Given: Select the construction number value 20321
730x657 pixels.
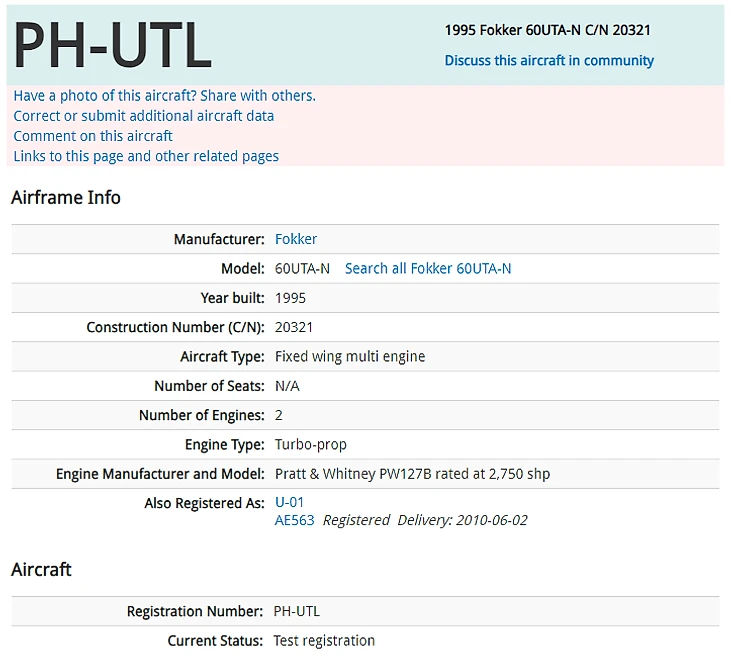Looking at the screenshot, I should coord(293,327).
